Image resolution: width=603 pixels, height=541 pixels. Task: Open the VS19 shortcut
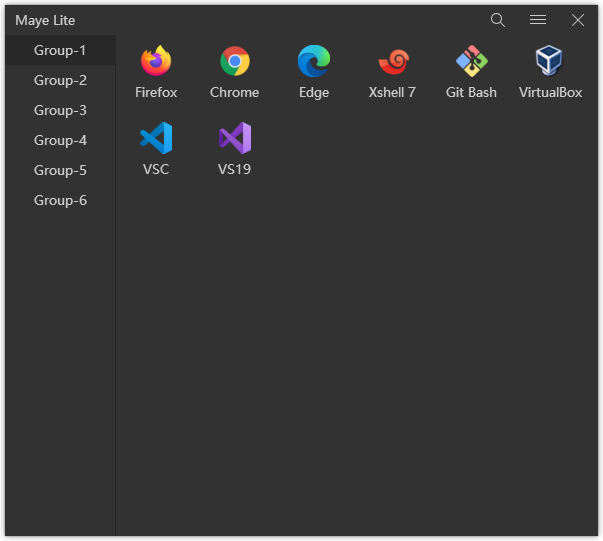[x=235, y=138]
